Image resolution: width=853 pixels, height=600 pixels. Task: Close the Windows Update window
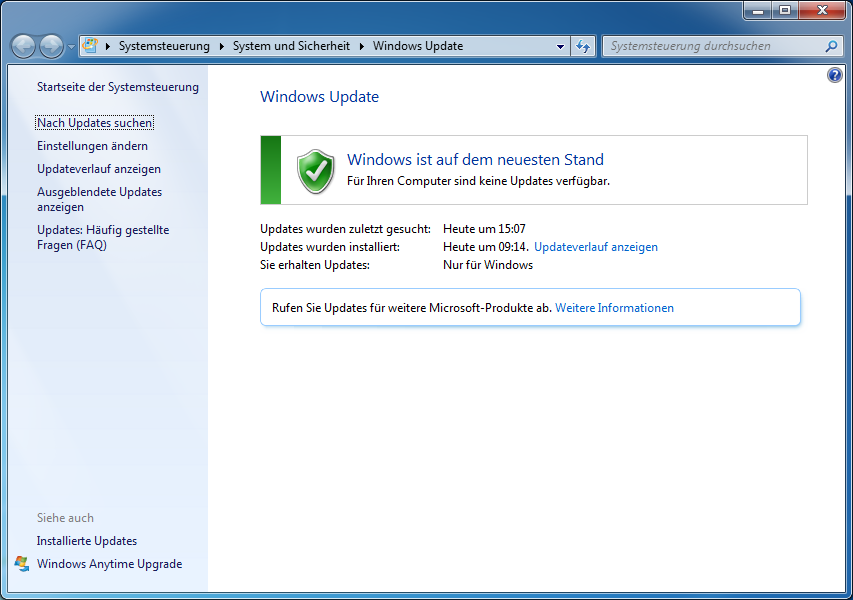(x=822, y=10)
